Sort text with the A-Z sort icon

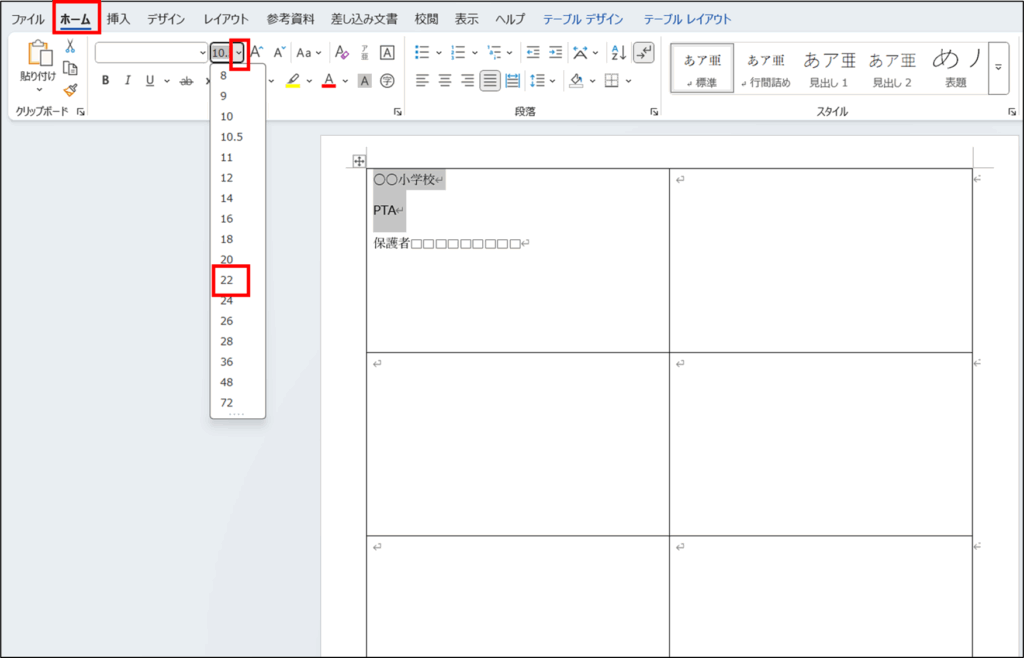[x=618, y=53]
